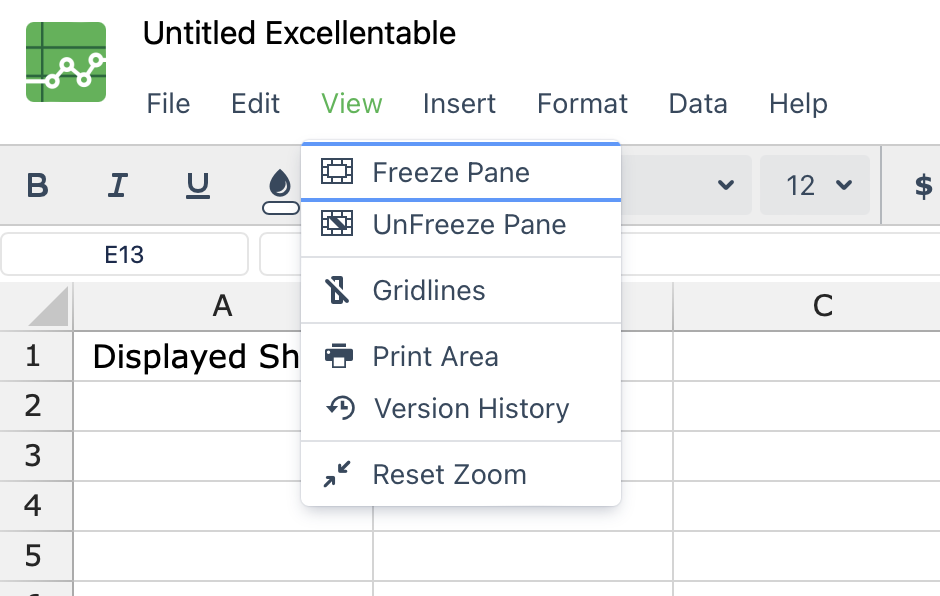Viewport: 940px width, 596px height.
Task: Open the Insert menu
Action: click(459, 104)
